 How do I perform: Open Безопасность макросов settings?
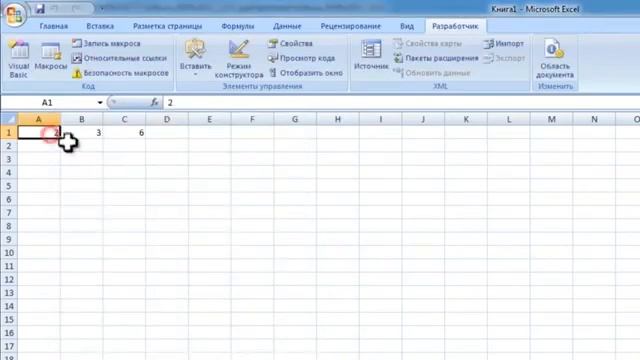pyautogui.click(x=120, y=73)
